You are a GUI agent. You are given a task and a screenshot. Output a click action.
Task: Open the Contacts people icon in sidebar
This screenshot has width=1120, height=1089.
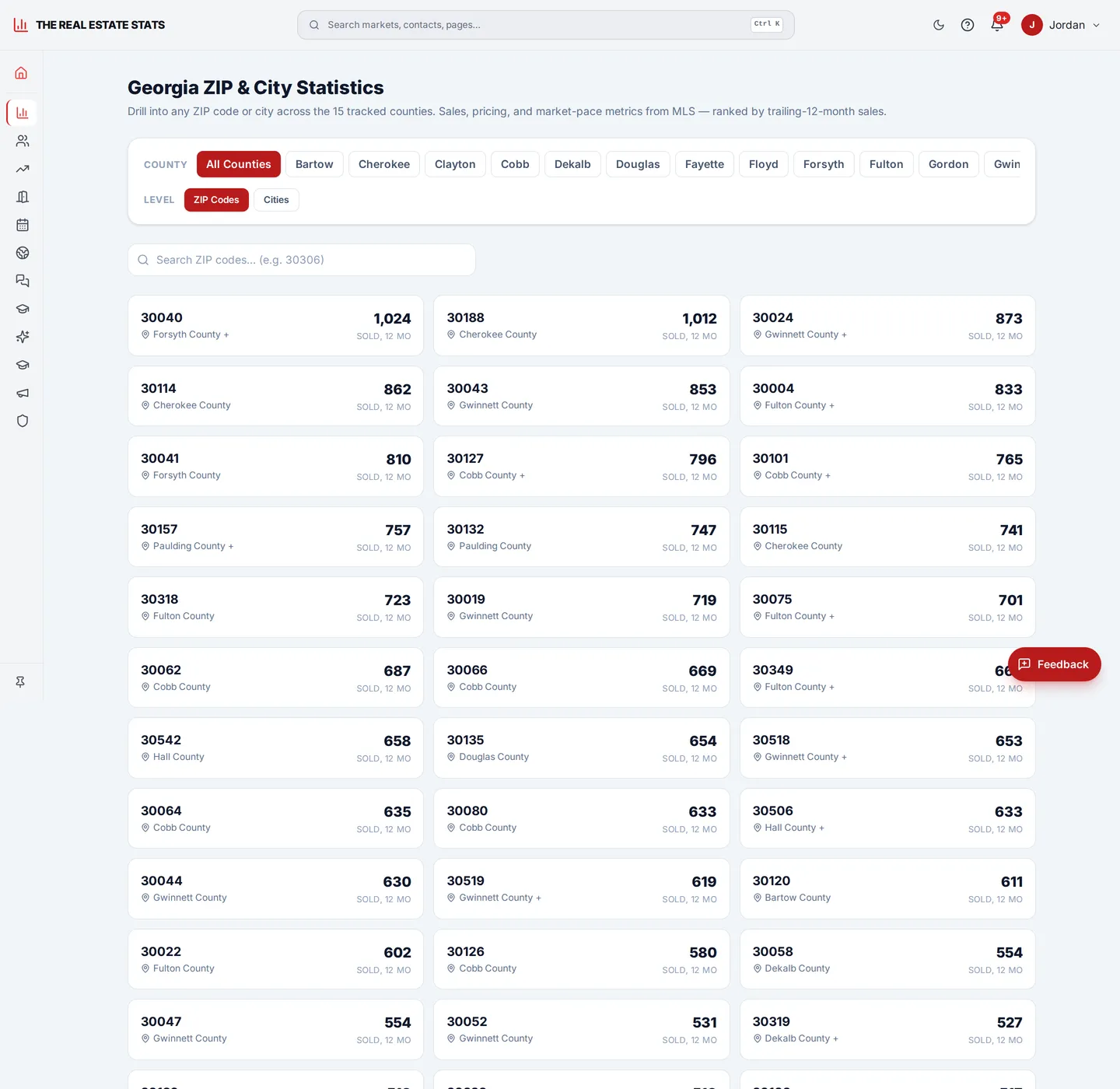click(22, 141)
